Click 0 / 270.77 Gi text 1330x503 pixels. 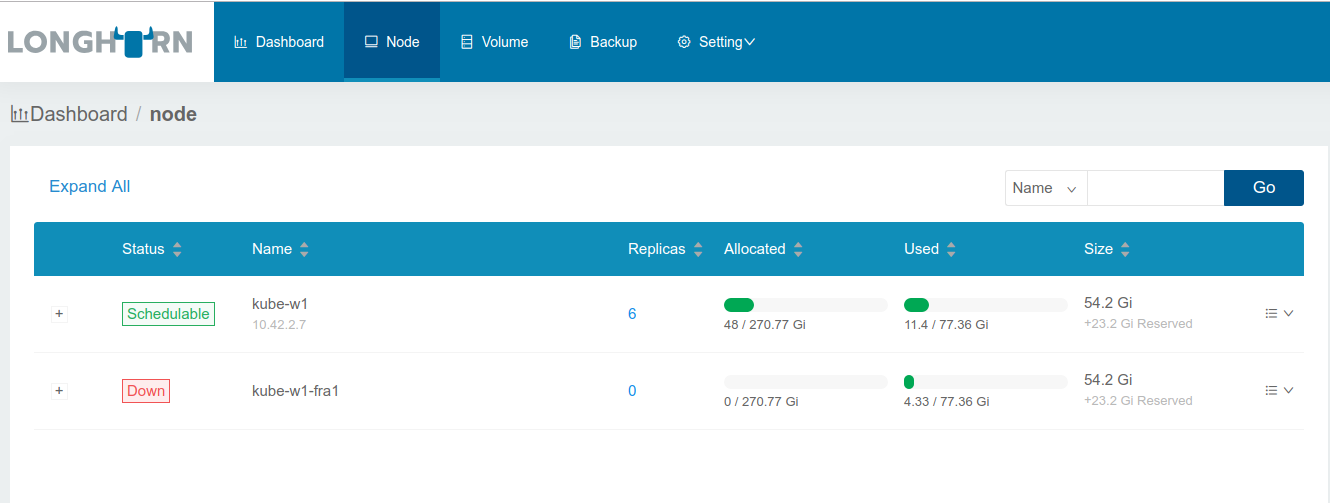click(761, 402)
